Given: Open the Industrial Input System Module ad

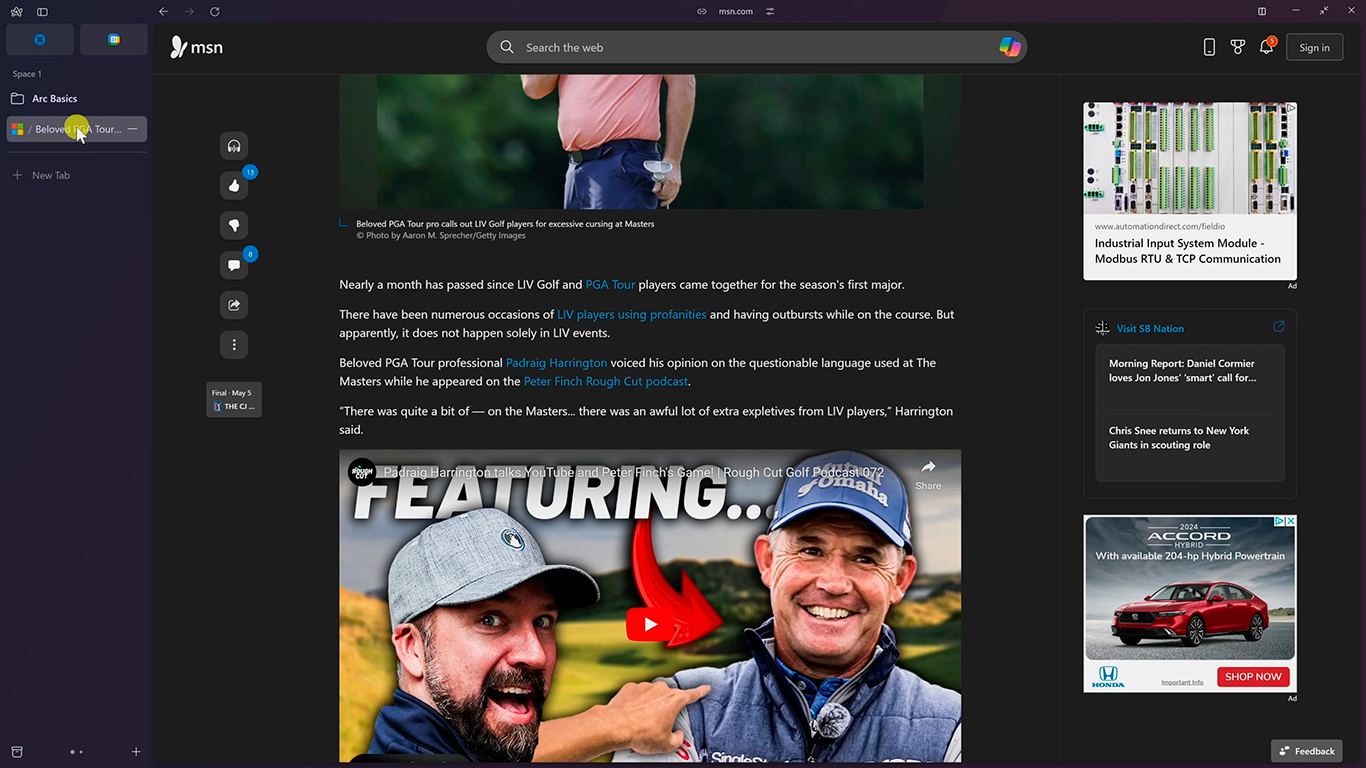Looking at the screenshot, I should pyautogui.click(x=1188, y=251).
